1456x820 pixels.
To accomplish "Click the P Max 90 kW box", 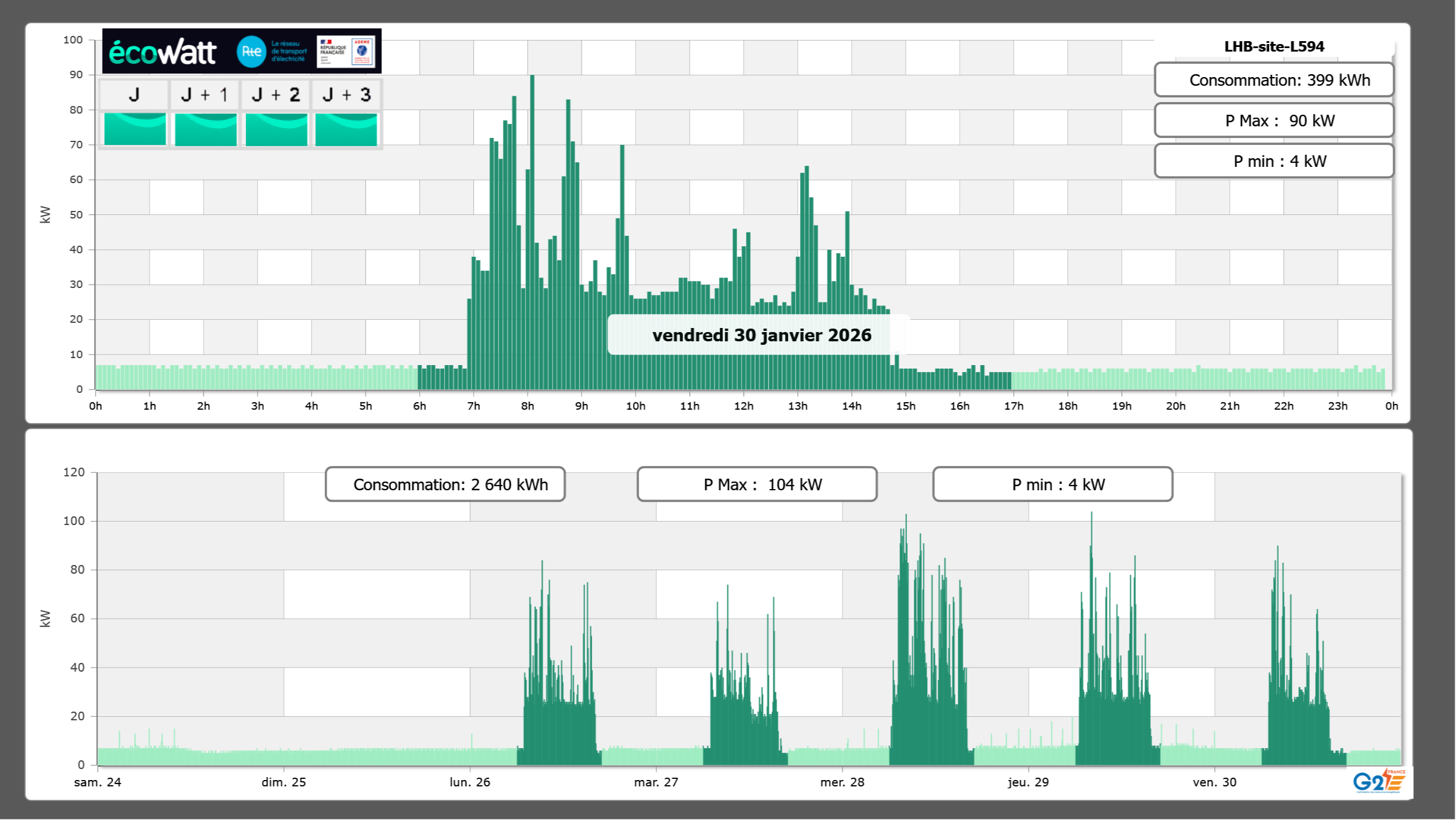I will 1273,121.
